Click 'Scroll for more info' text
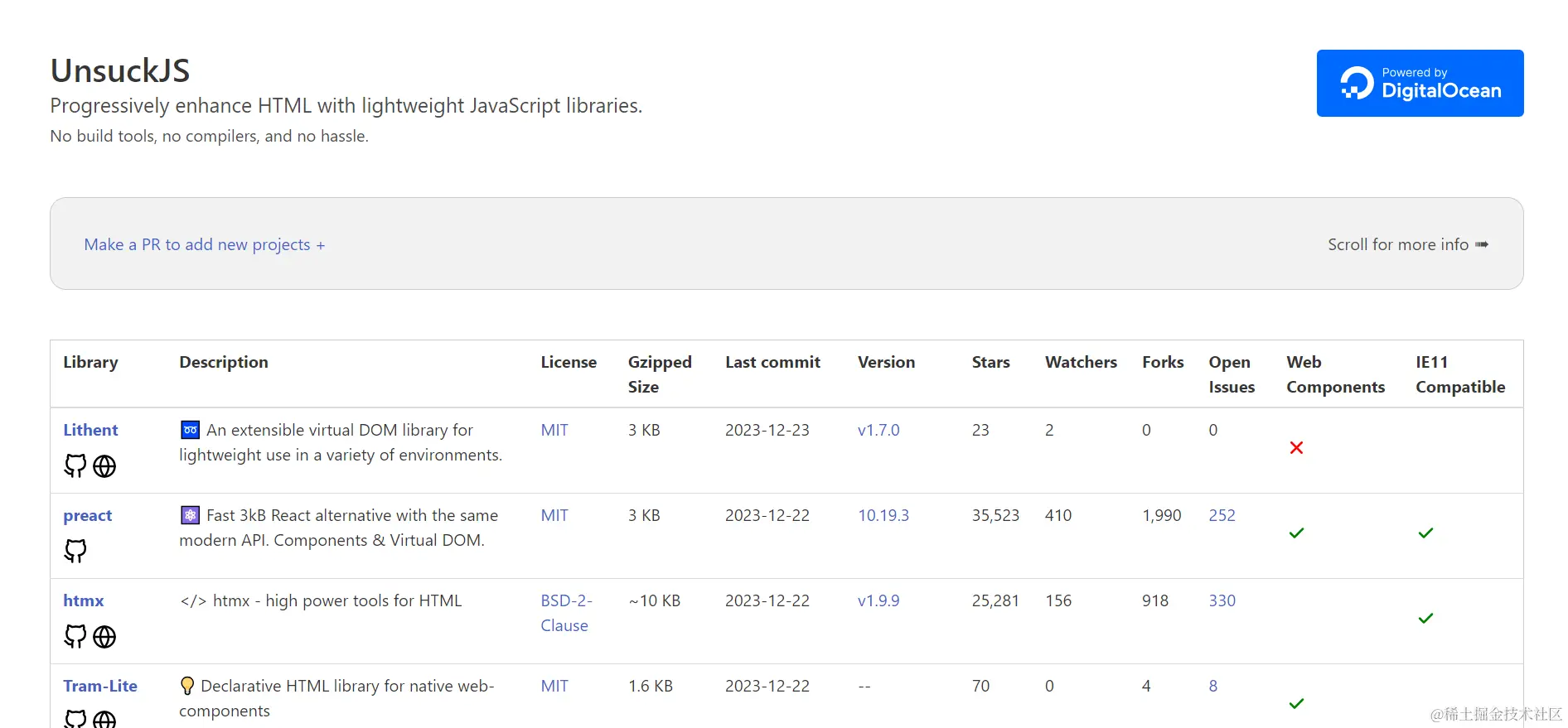Viewport: 1568px width, 728px height. coord(1408,245)
